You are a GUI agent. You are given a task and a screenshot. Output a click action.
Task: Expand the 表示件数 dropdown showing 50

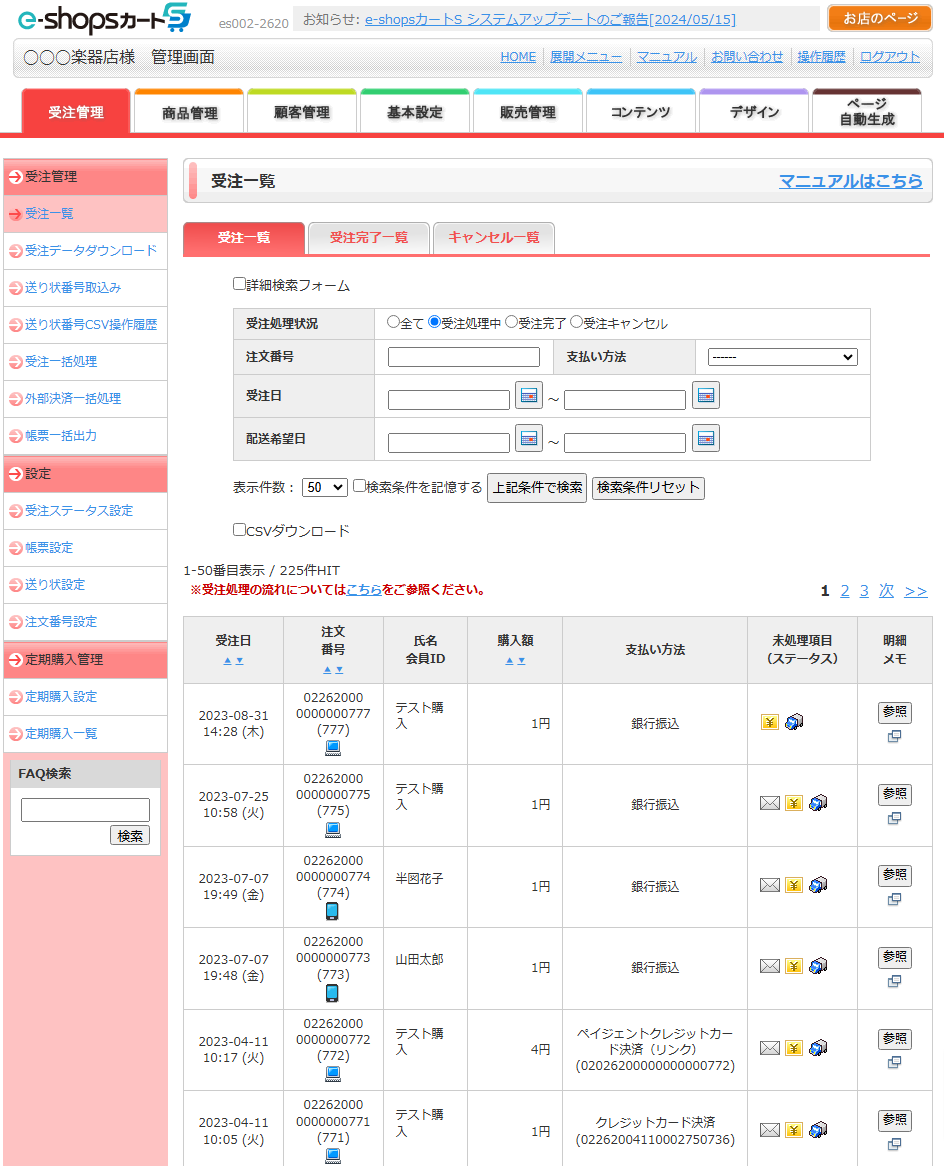[324, 487]
